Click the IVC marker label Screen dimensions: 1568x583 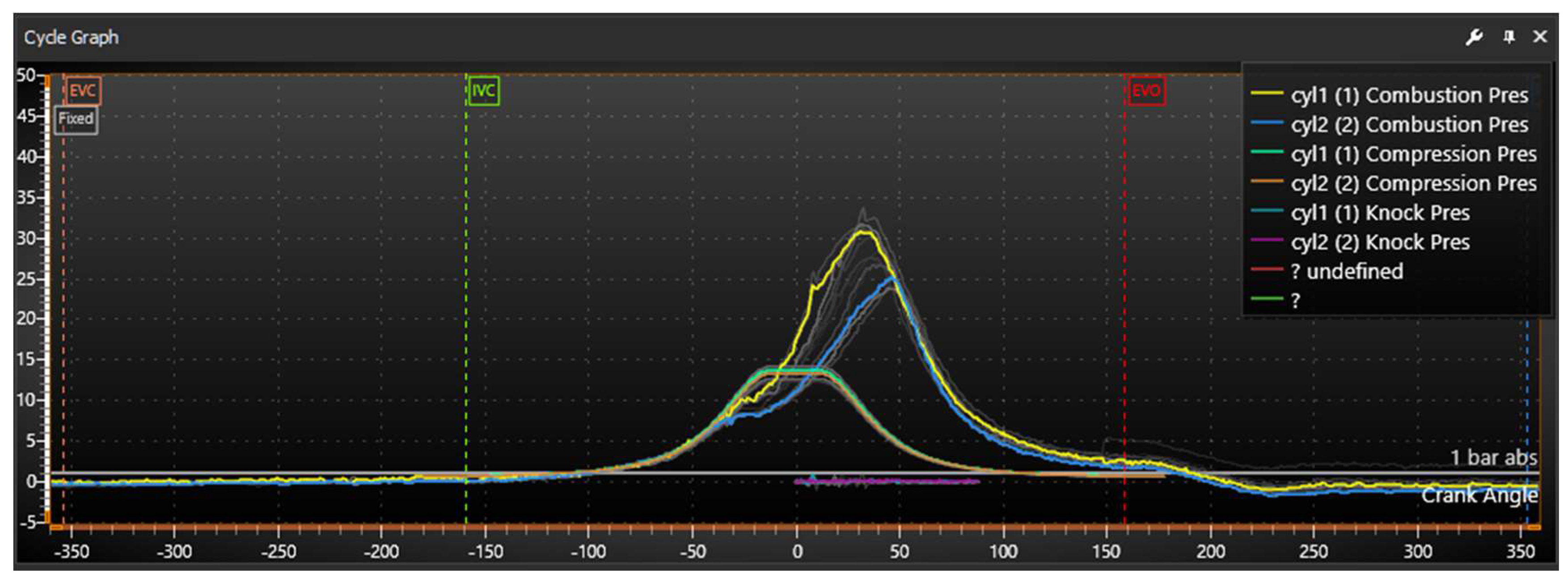483,91
